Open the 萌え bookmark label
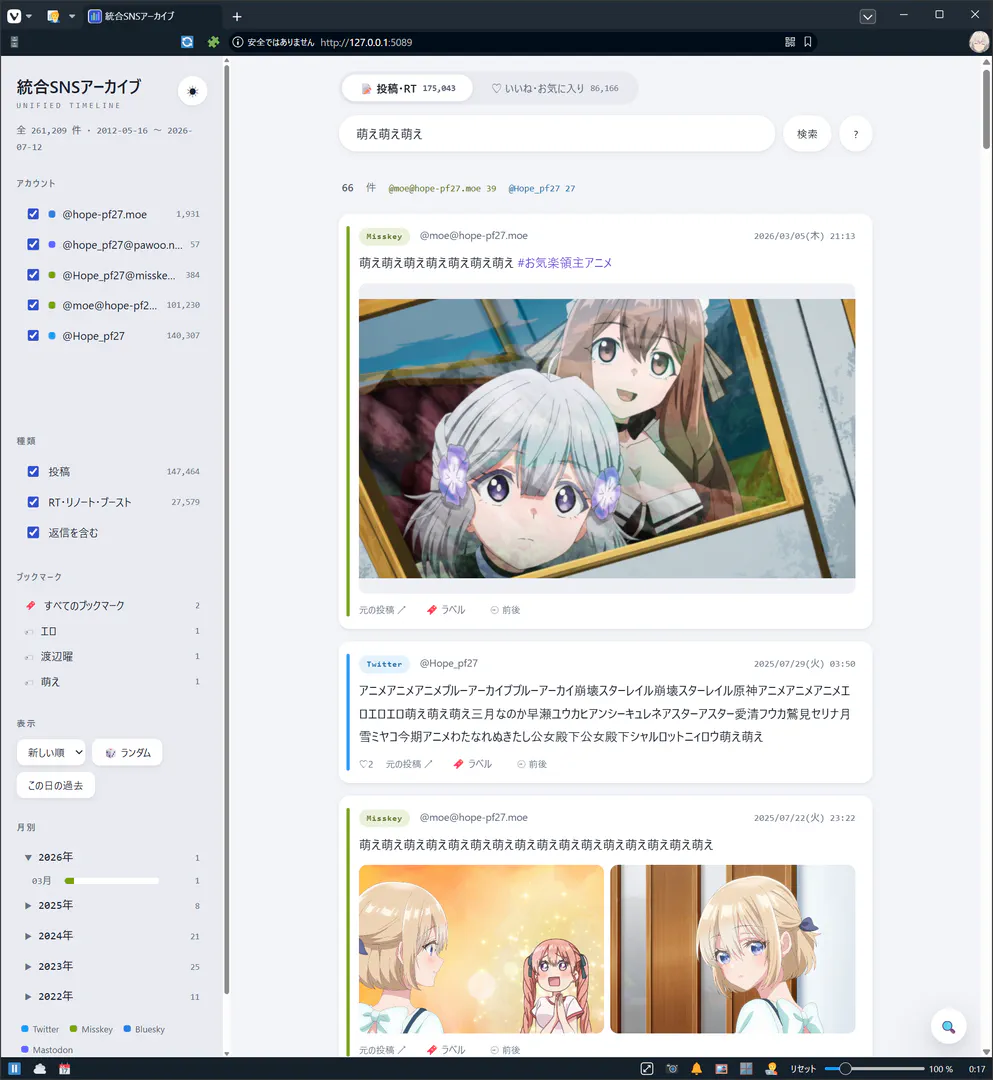 click(x=112, y=681)
